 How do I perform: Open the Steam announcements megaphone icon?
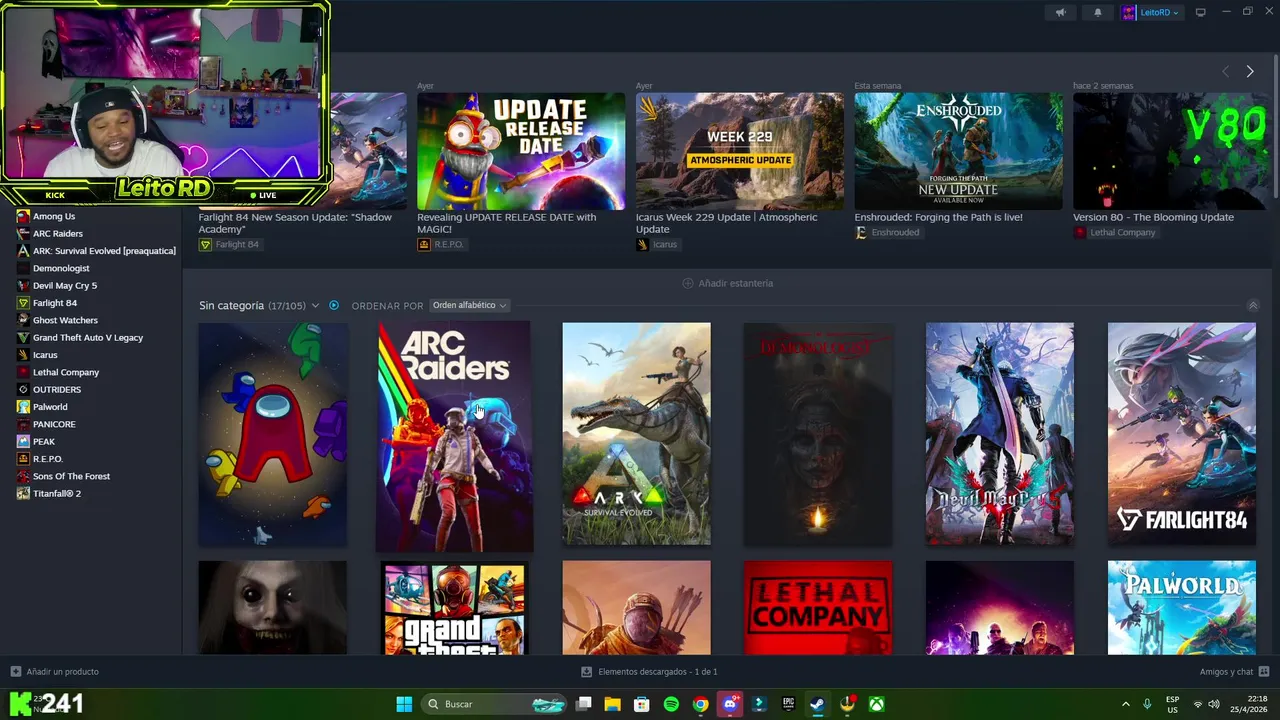tap(1061, 13)
